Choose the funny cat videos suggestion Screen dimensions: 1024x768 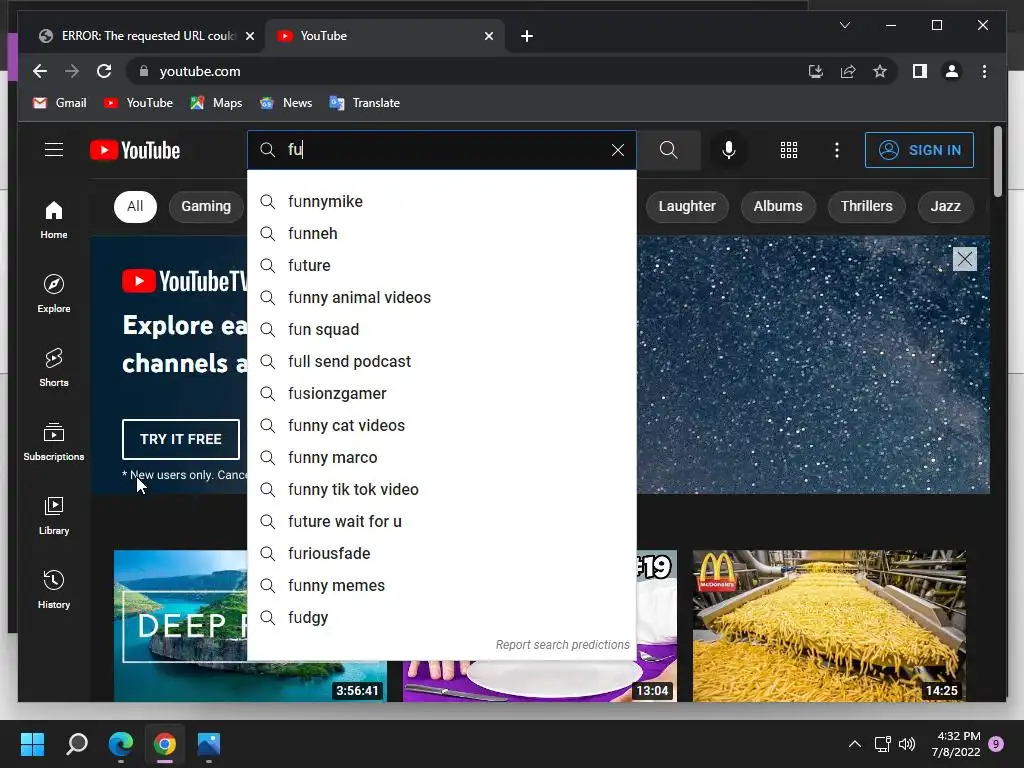point(442,425)
